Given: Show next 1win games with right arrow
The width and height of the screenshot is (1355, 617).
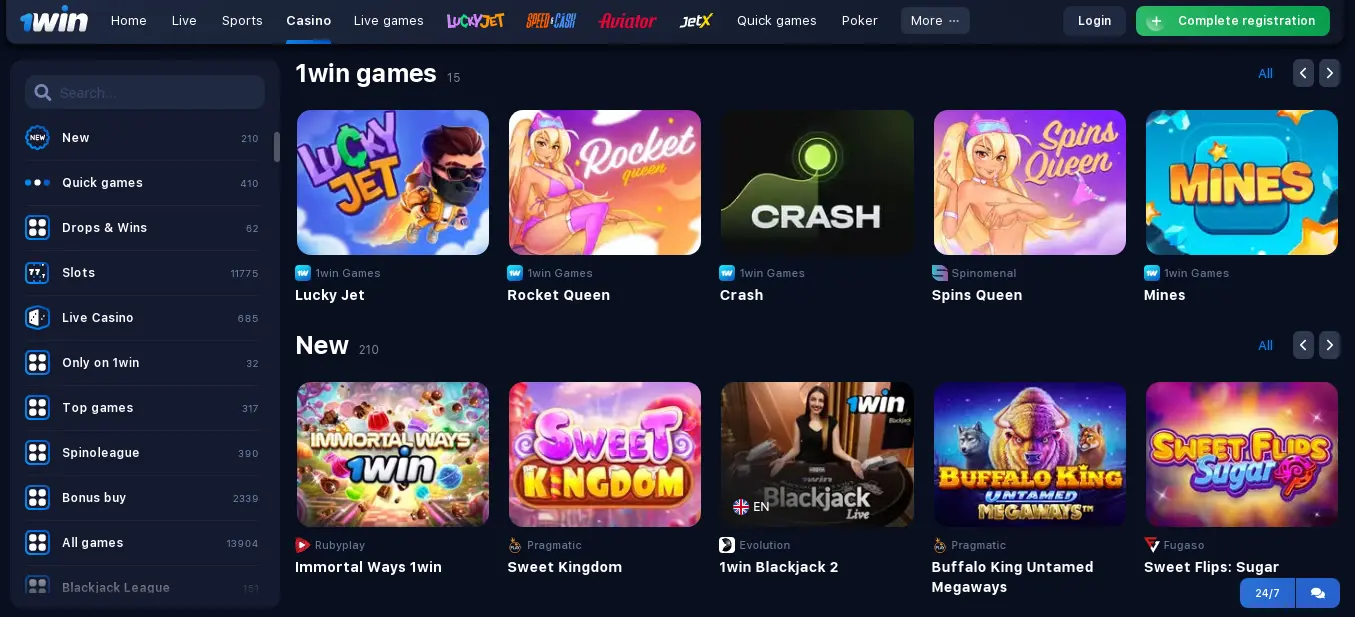Looking at the screenshot, I should pyautogui.click(x=1329, y=73).
